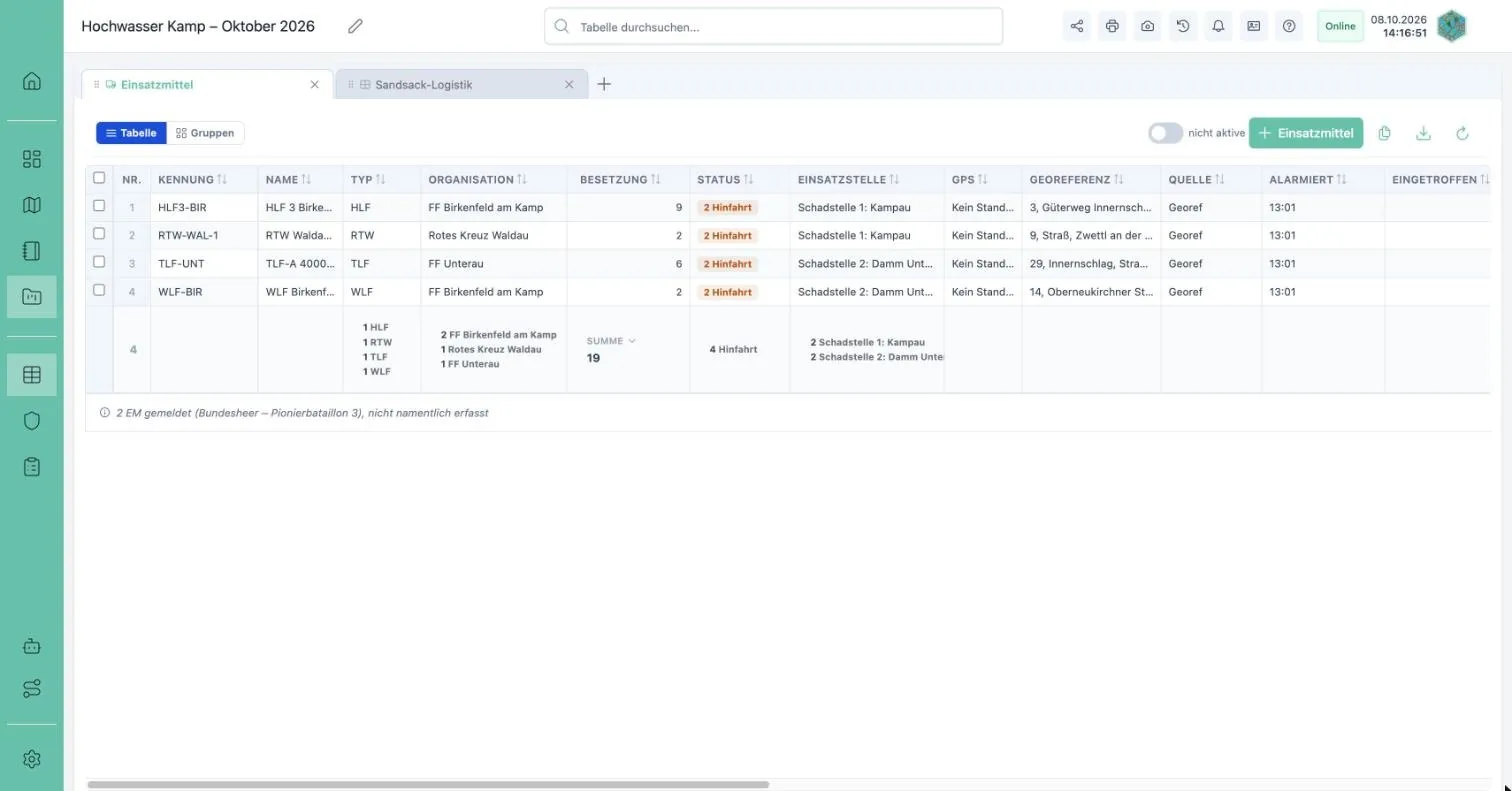The image size is (1512, 791).
Task: Refresh the Einsatzmittel table
Action: 1462,133
